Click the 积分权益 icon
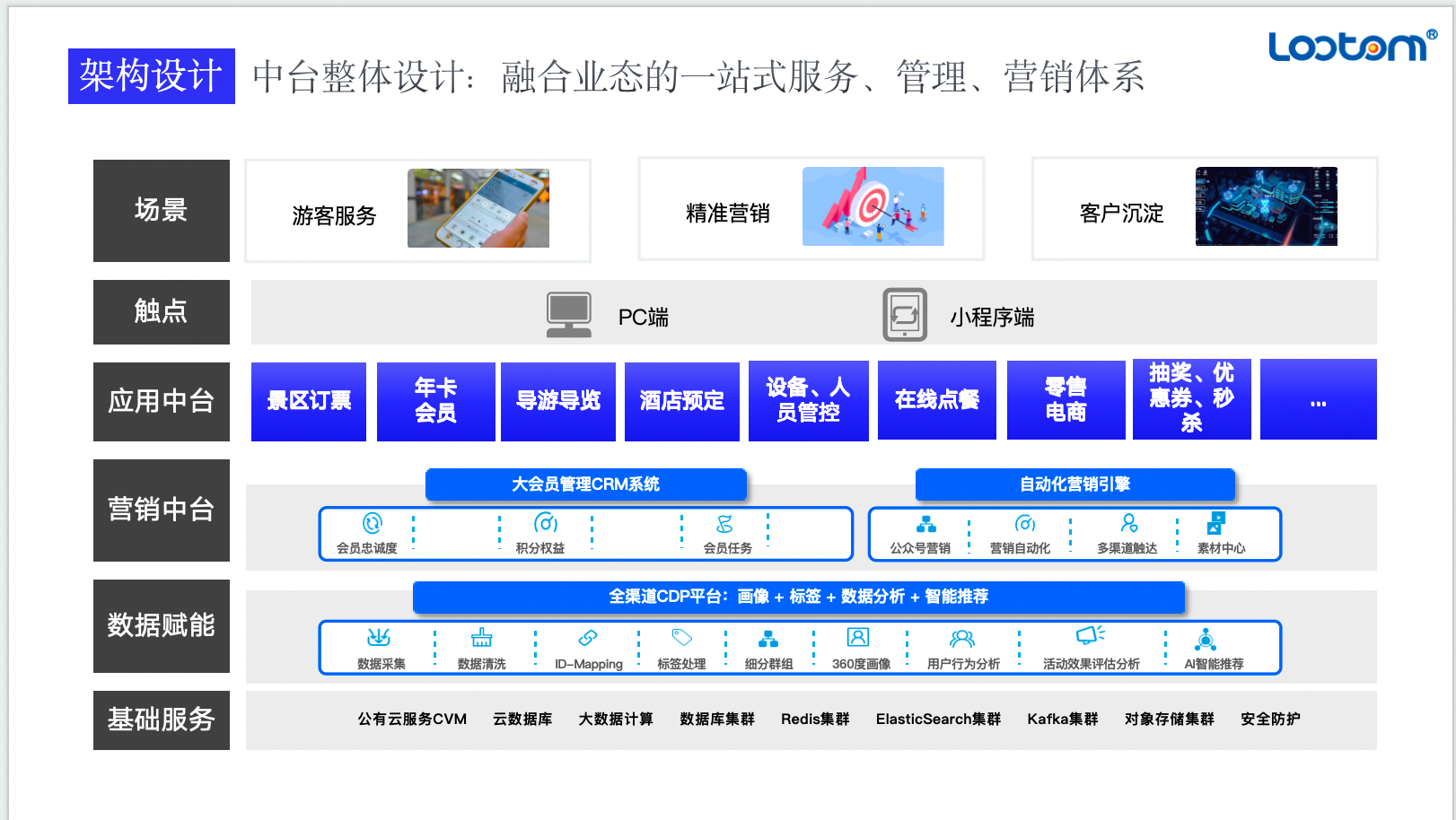1456x820 pixels. click(546, 523)
